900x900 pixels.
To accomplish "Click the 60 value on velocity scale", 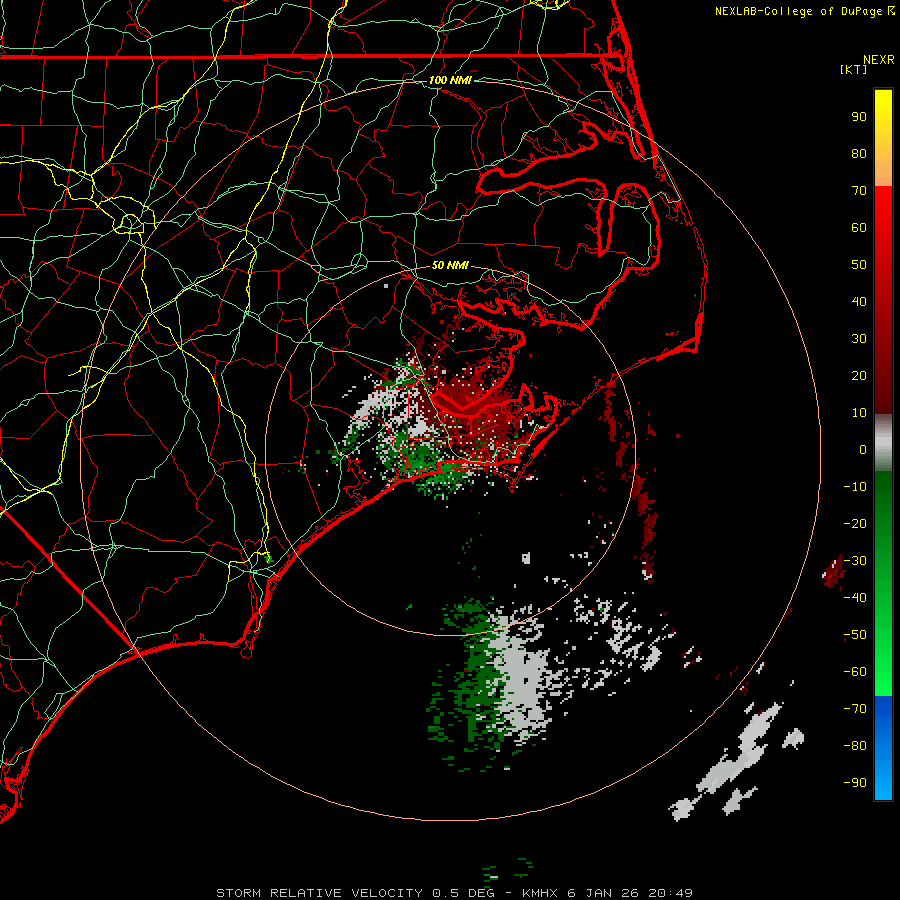I will [x=859, y=227].
